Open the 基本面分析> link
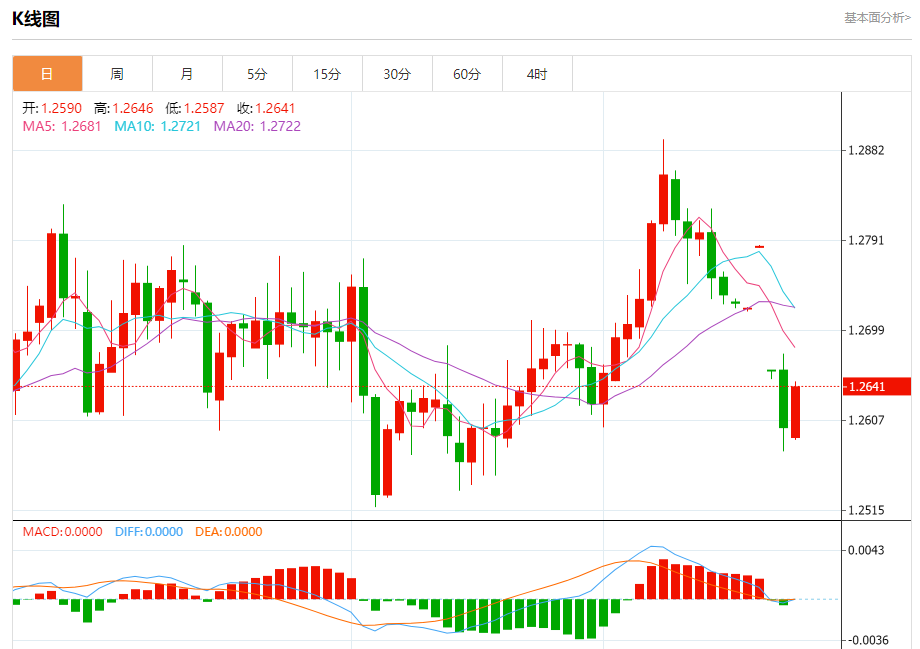Viewport: 920px width, 649px height. tap(877, 18)
